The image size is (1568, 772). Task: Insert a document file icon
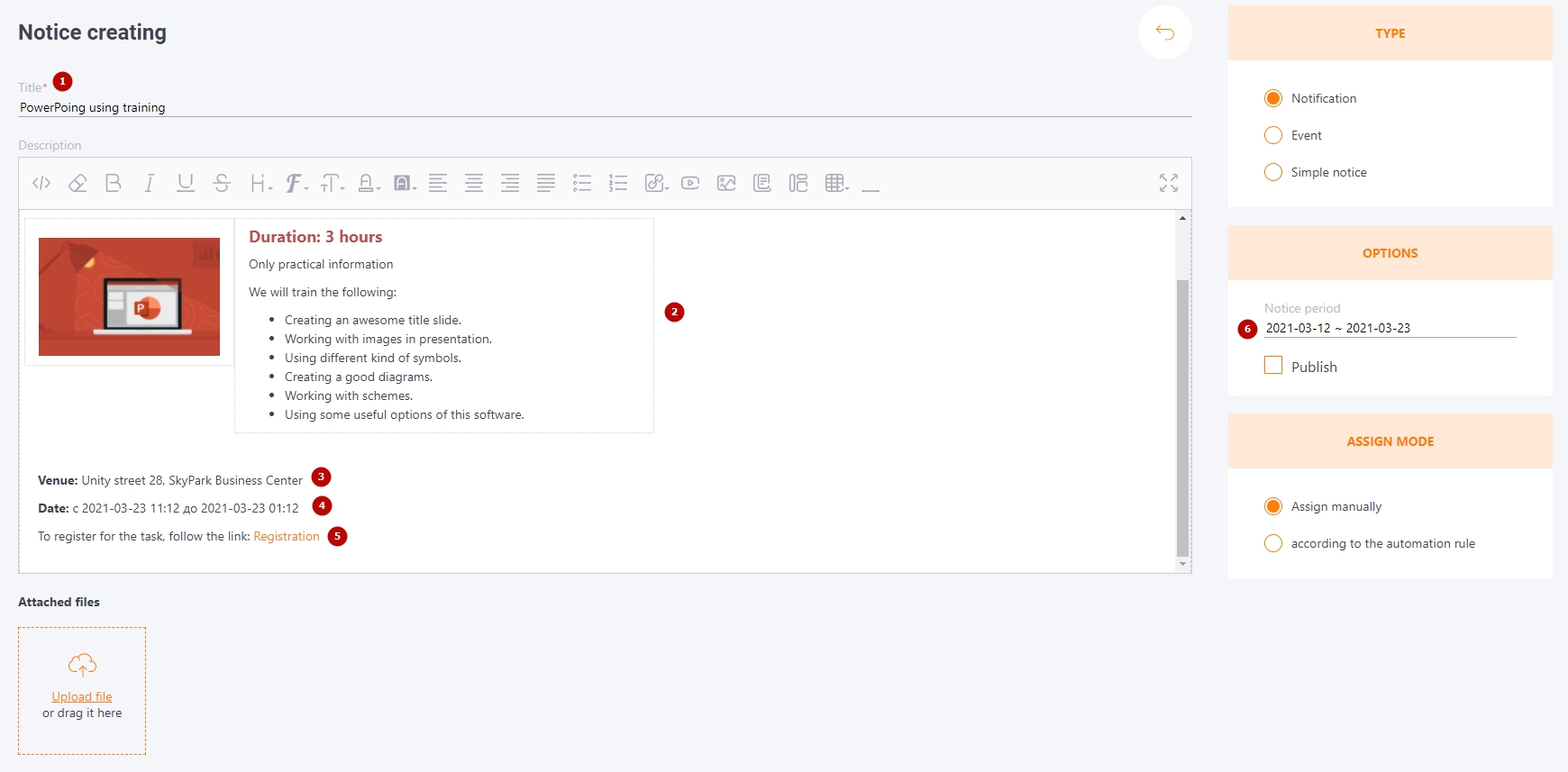(762, 184)
